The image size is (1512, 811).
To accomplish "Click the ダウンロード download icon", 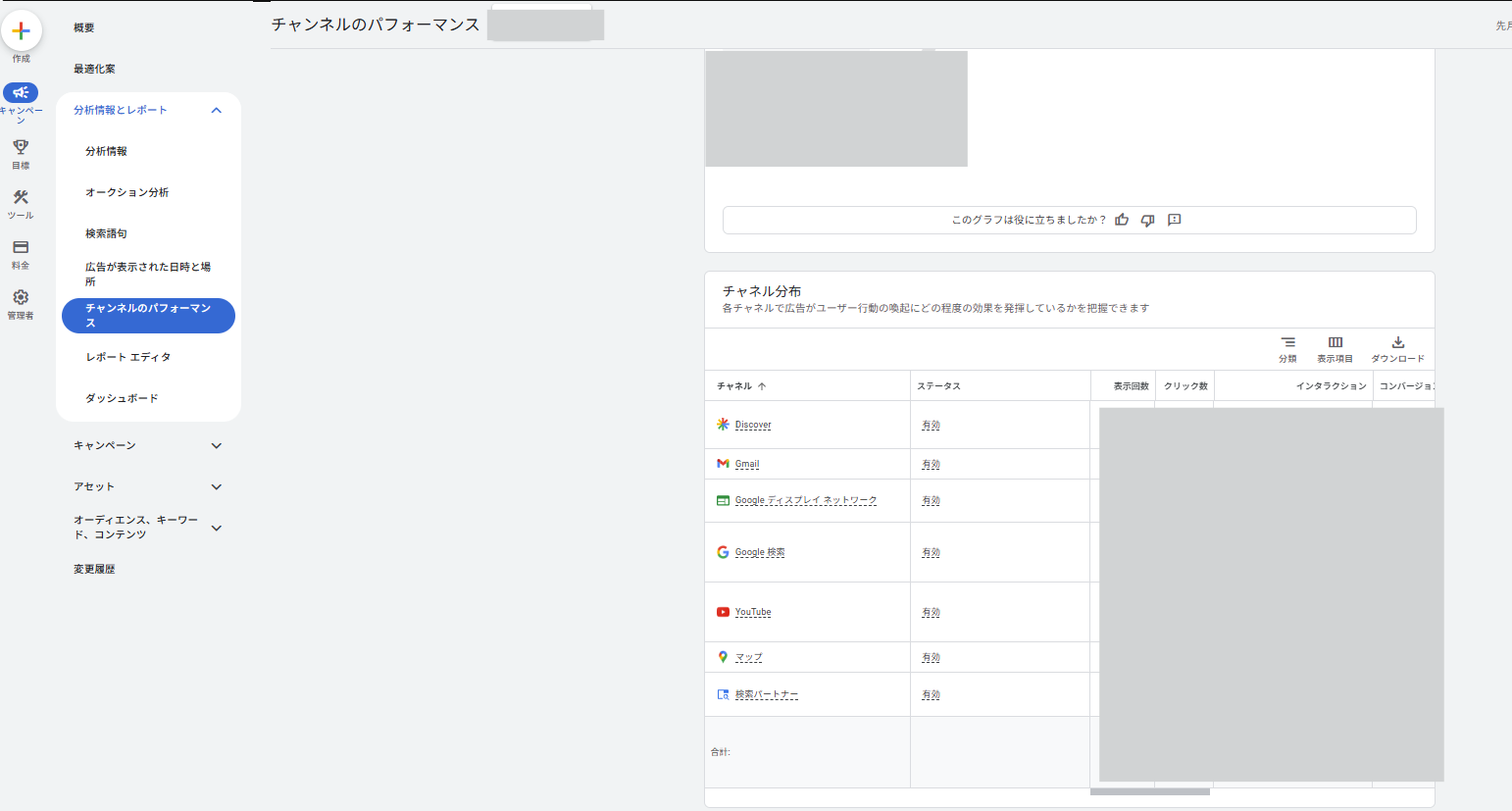I will [x=1397, y=343].
